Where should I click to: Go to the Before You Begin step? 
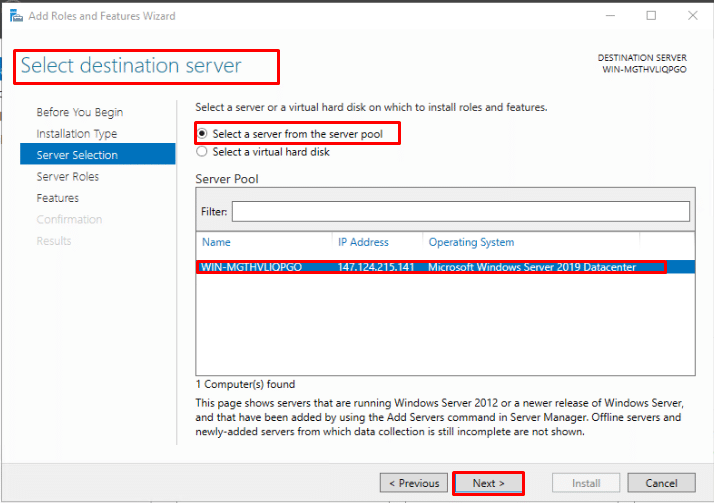pos(80,112)
